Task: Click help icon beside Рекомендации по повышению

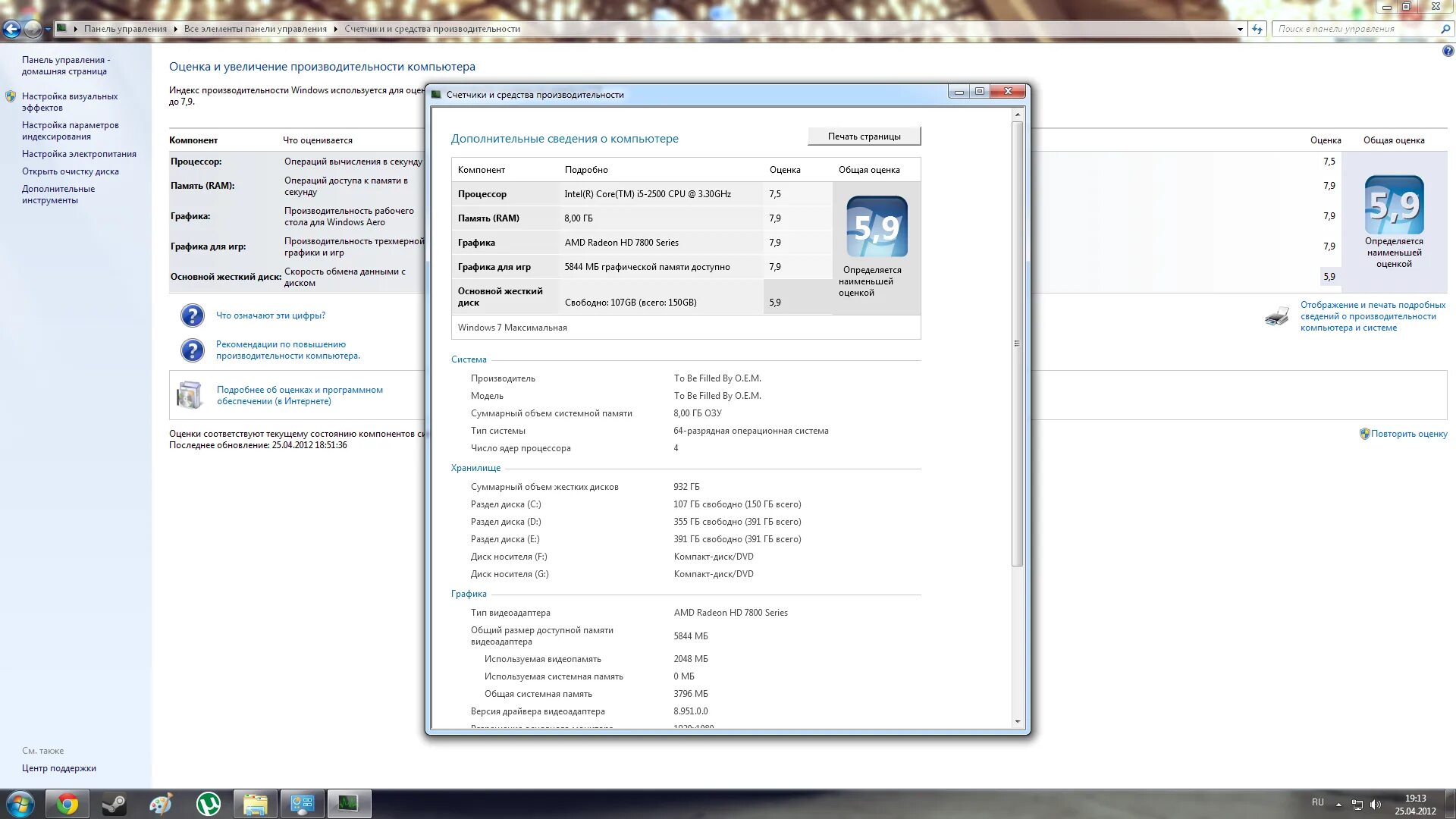Action: pos(192,350)
